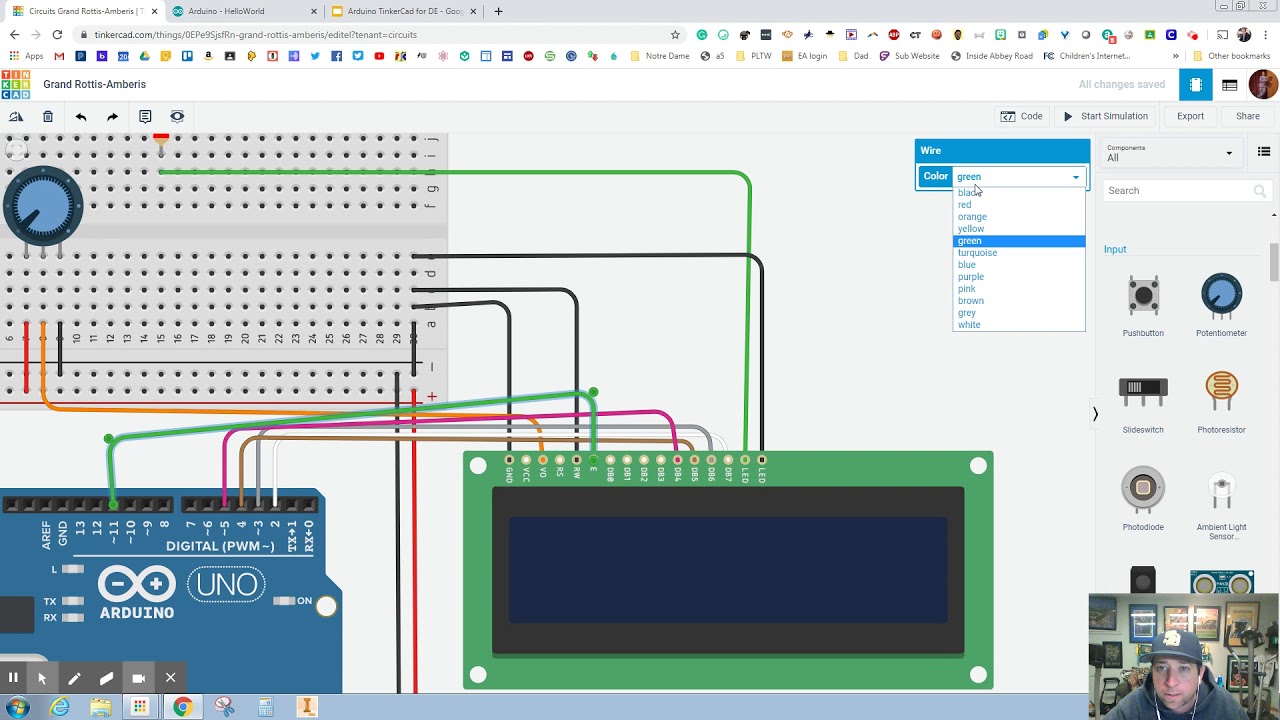This screenshot has width=1280, height=720.
Task: Click the Tinkercad logo
Action: pos(15,84)
